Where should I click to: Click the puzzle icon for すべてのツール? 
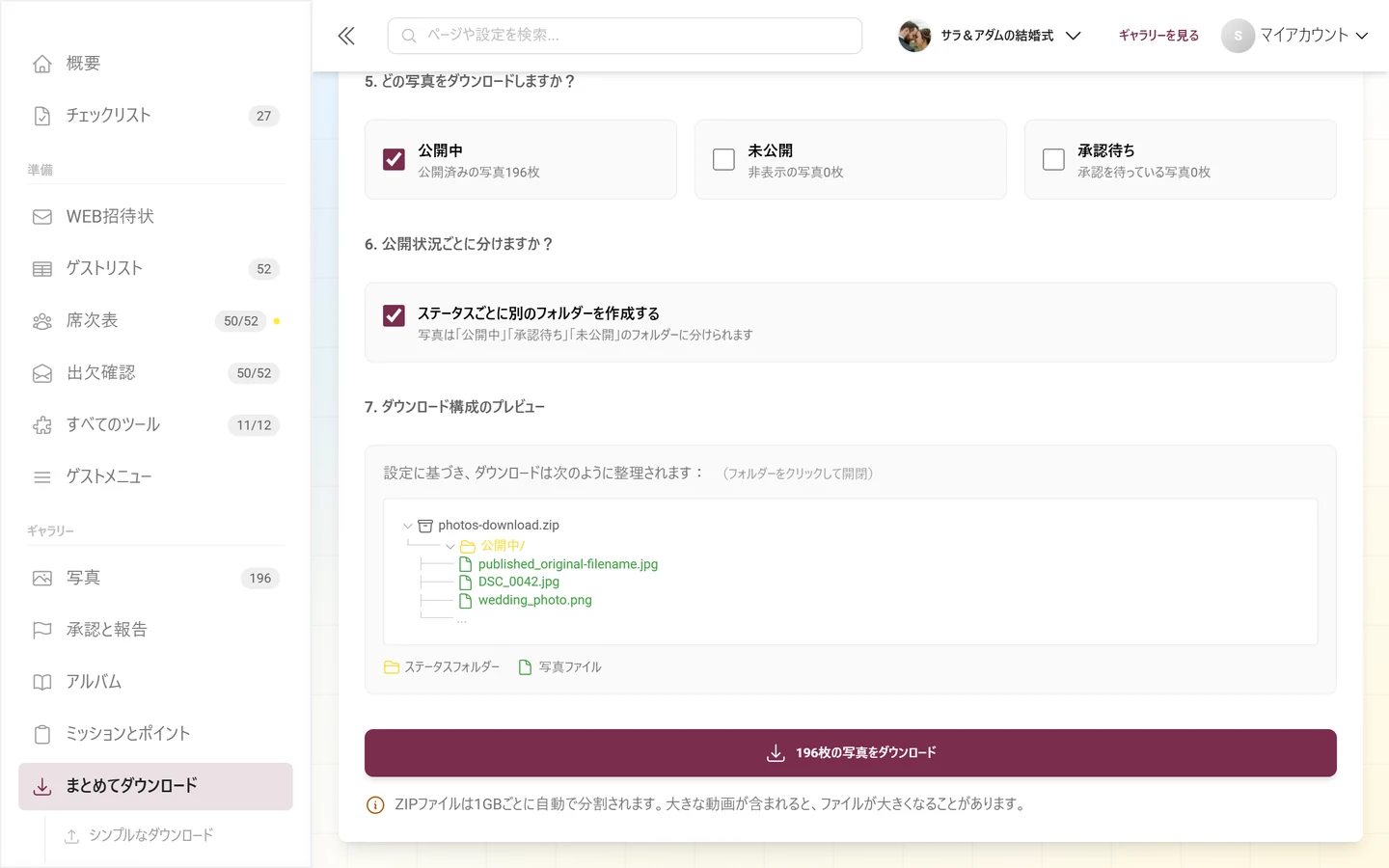[x=42, y=425]
